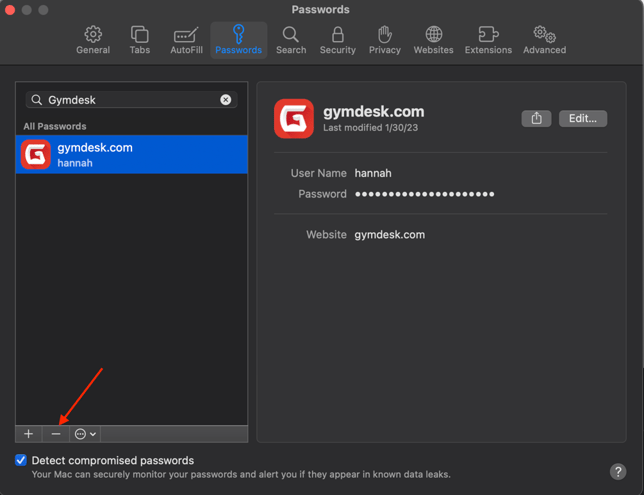This screenshot has width=644, height=495.
Task: Open the Advanced gears icon tab
Action: click(x=544, y=40)
